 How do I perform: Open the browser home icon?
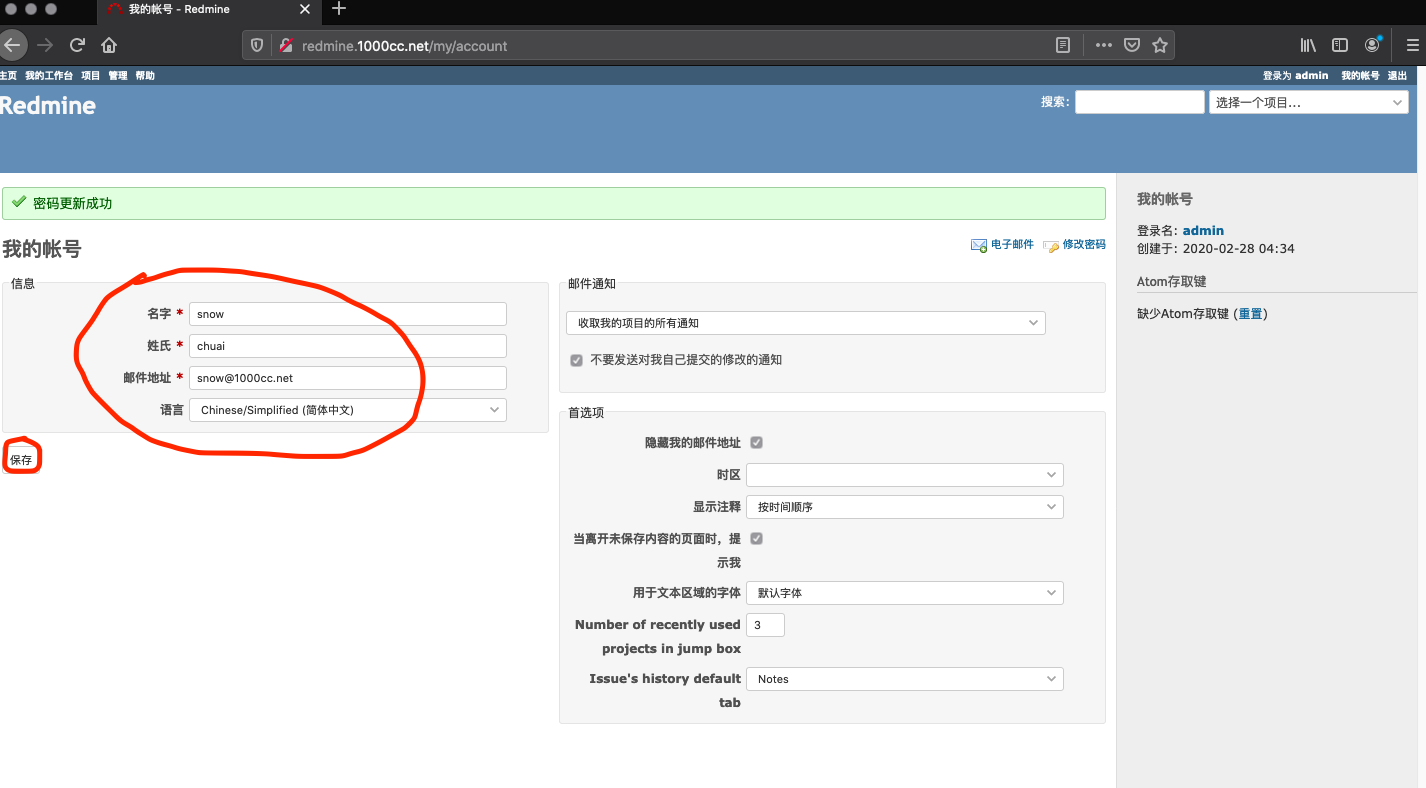click(109, 45)
